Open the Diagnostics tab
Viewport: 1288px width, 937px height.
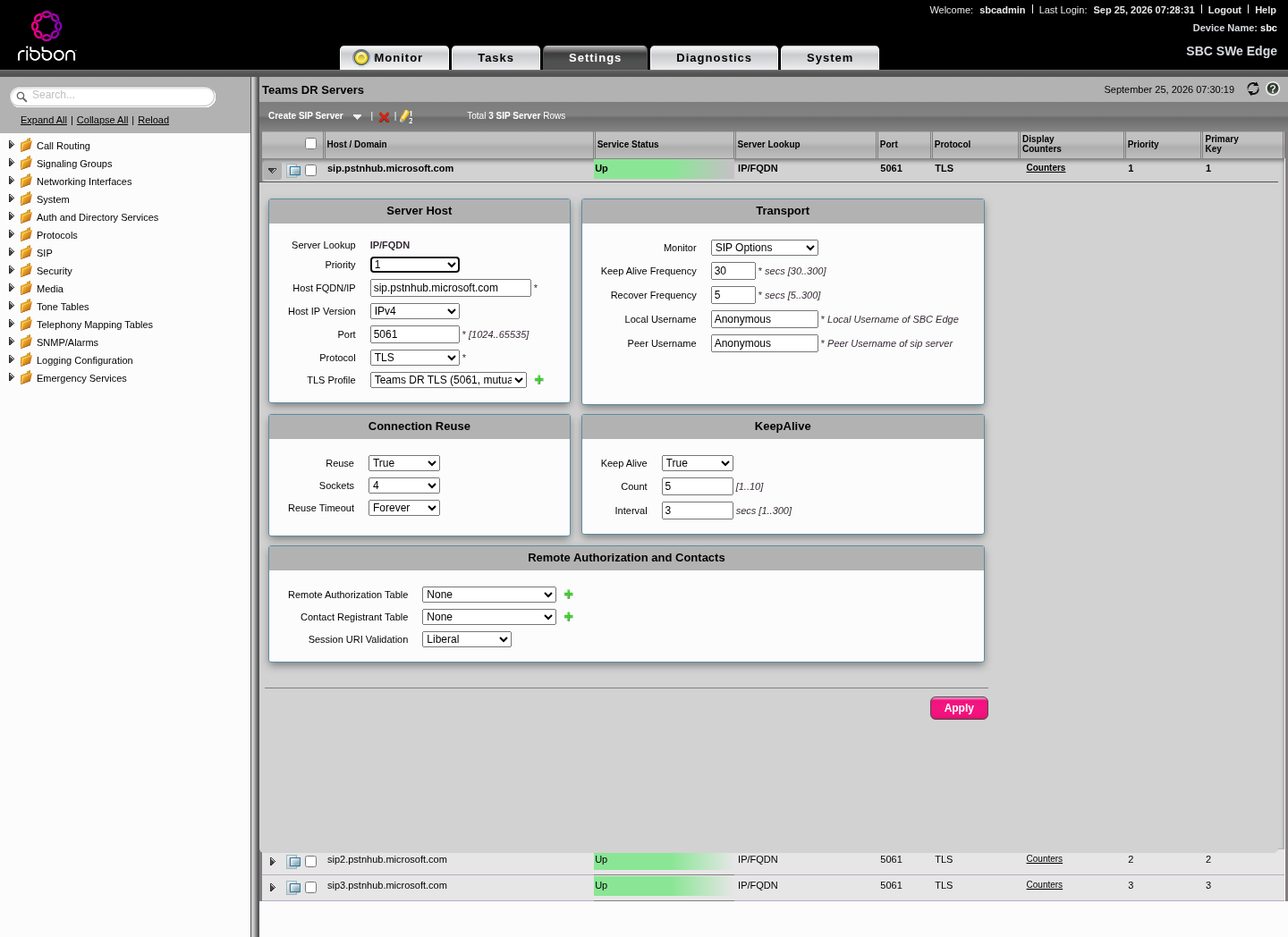(714, 57)
